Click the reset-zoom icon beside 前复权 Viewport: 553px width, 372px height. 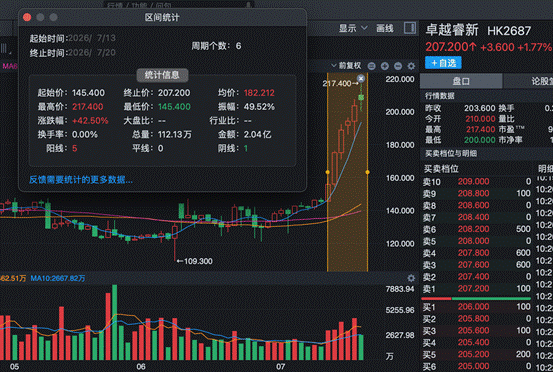(371, 66)
